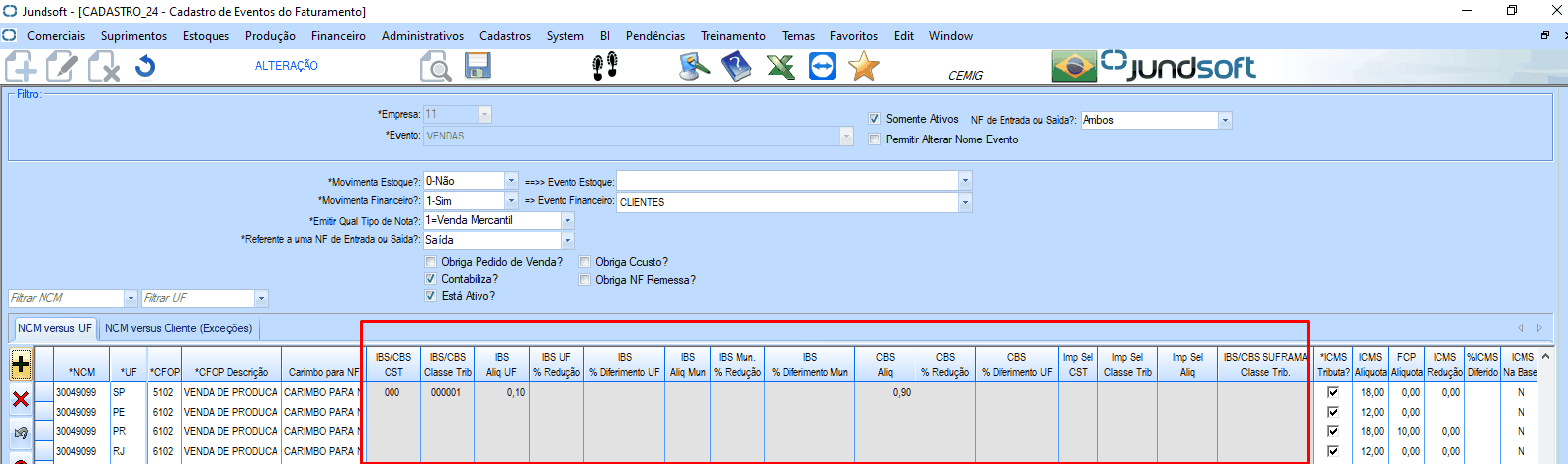Launch the TeamViewer remote support icon
The width and height of the screenshot is (1568, 464).
point(822,67)
